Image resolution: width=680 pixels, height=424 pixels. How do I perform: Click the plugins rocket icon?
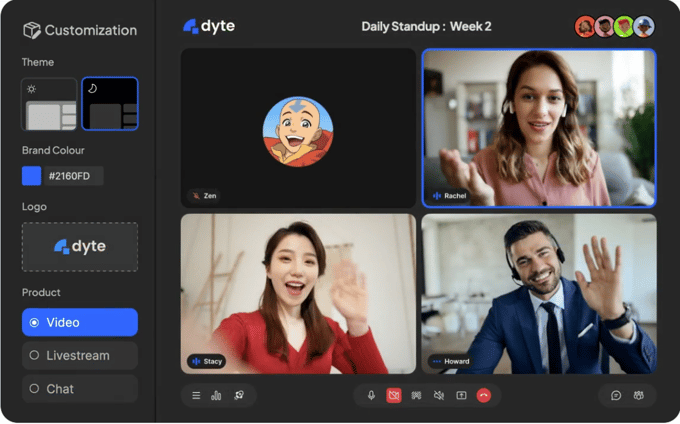[239, 395]
